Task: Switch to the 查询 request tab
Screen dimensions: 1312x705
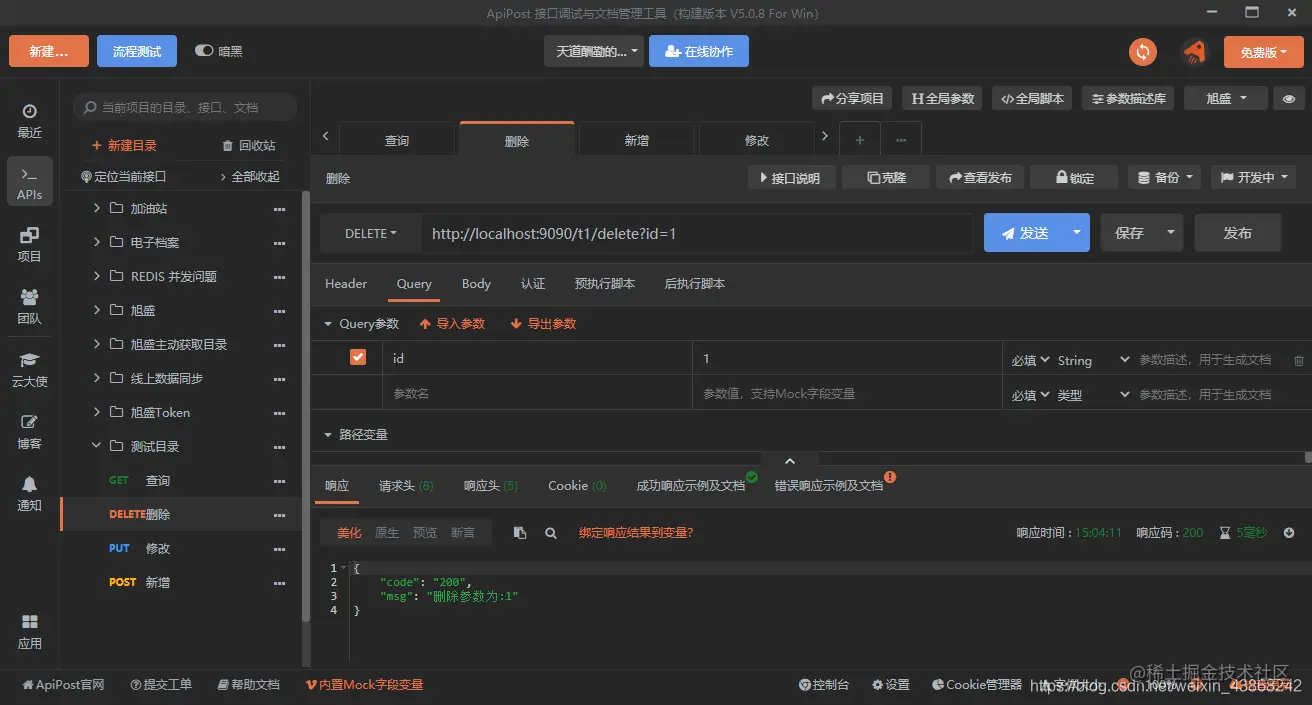Action: (x=397, y=140)
